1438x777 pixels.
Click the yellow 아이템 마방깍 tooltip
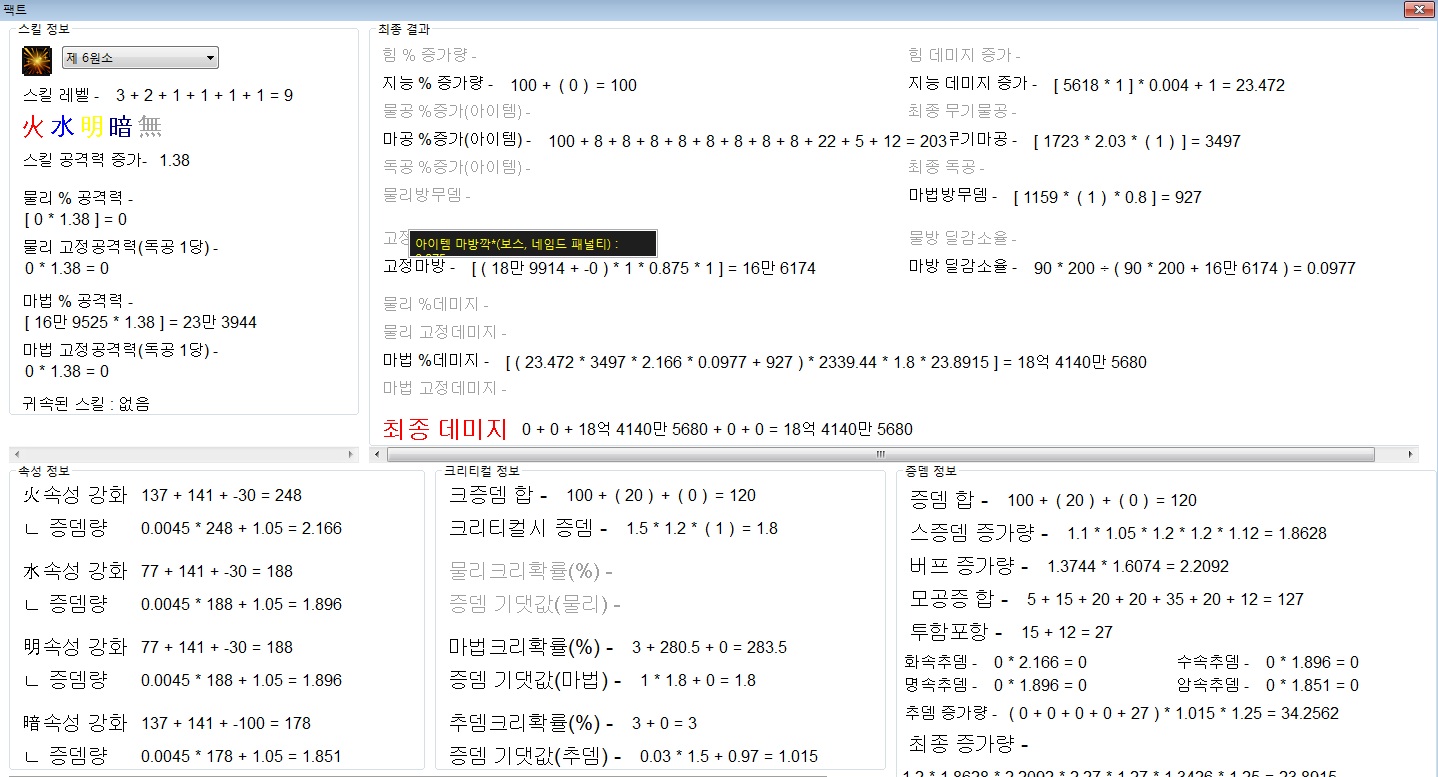[532, 244]
